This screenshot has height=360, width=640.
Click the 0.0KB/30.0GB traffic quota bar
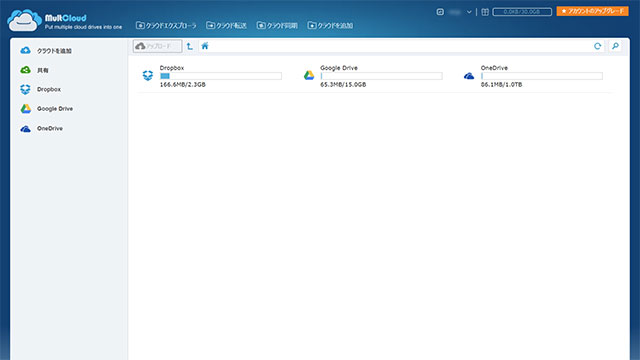click(x=522, y=12)
